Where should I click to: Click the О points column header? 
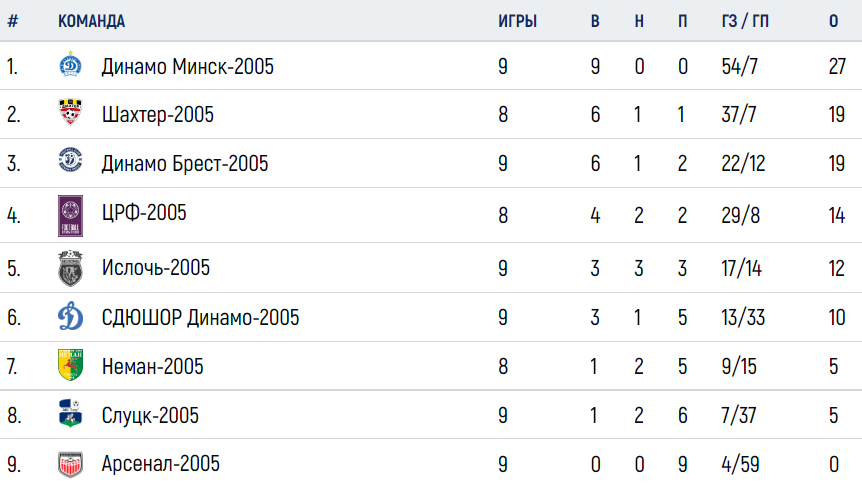pos(833,21)
